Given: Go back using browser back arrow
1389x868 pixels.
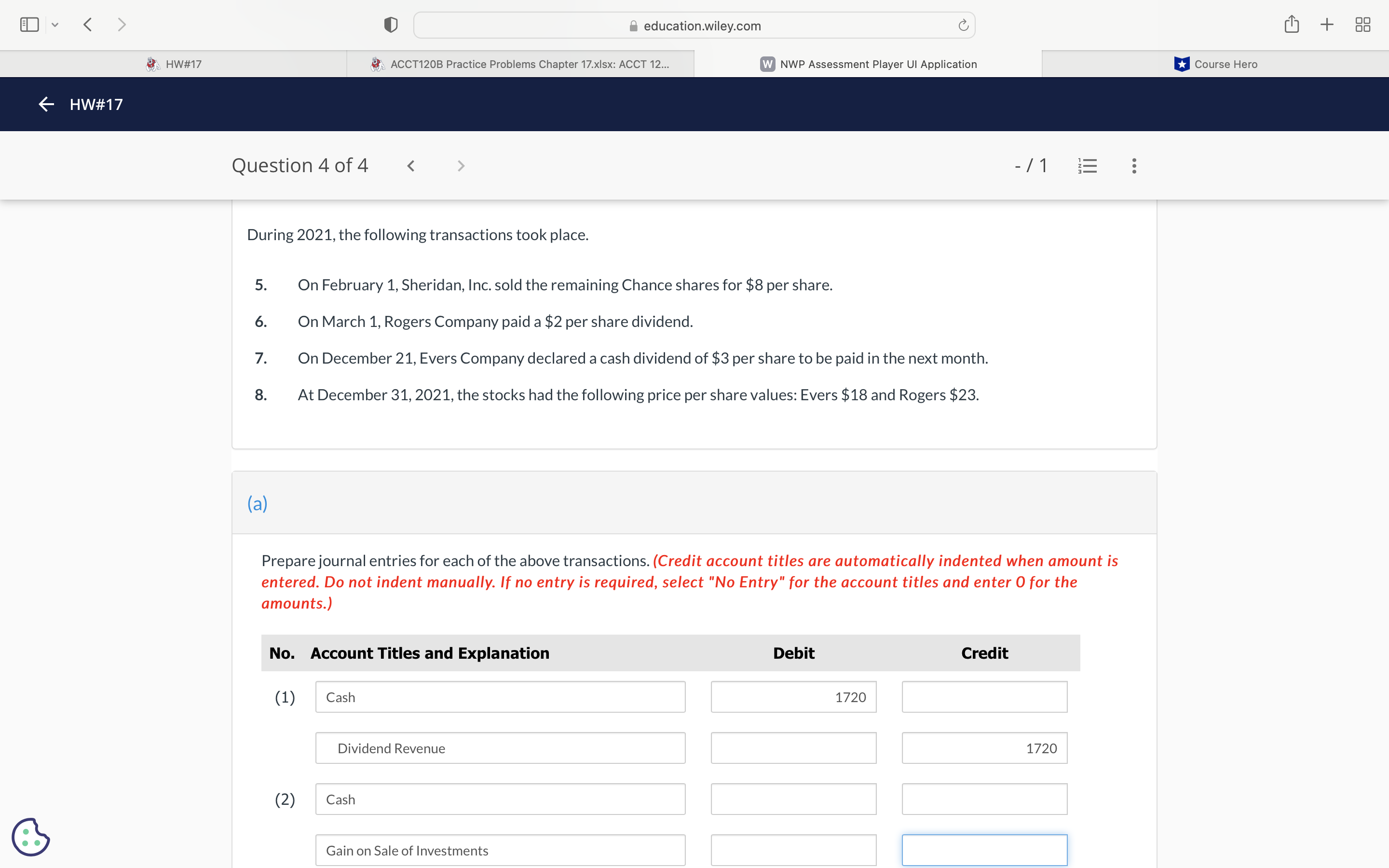Looking at the screenshot, I should pyautogui.click(x=88, y=25).
